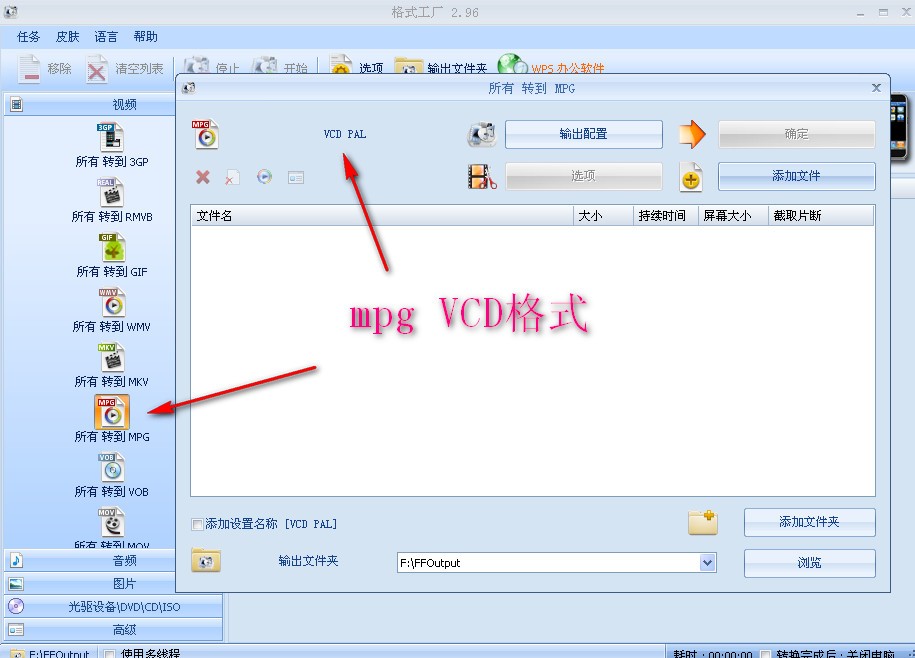
Task: Click the add folder icon with plus
Action: [x=703, y=522]
